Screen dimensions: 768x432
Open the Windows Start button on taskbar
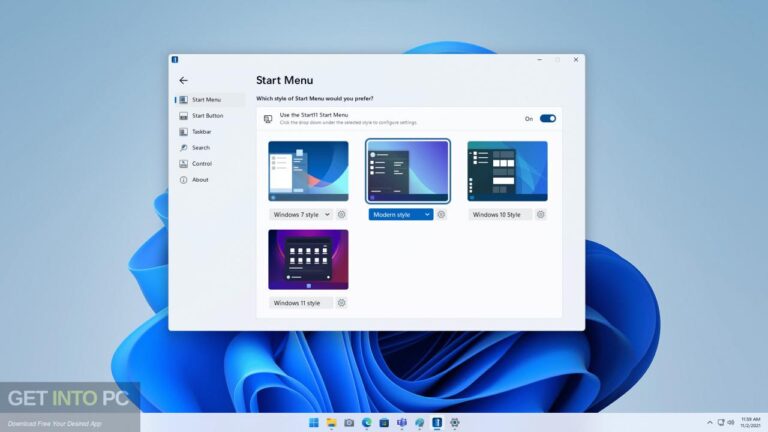[313, 423]
